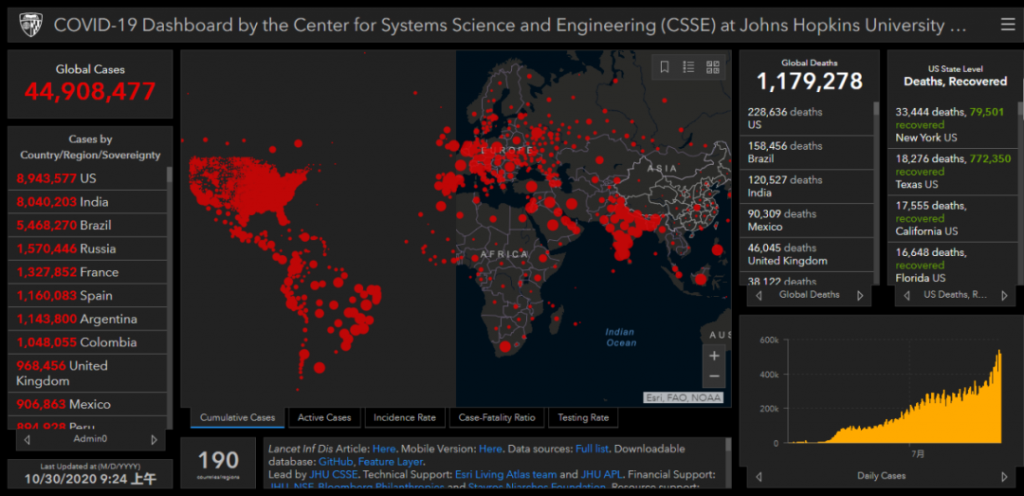
Task: Select the Colombia row in country list
Action: [88, 343]
